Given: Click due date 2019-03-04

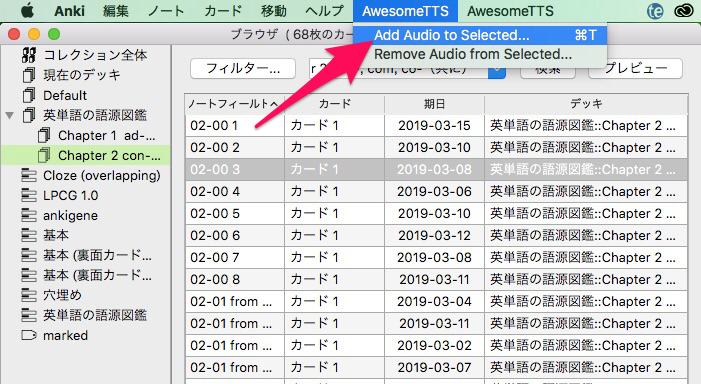Looking at the screenshot, I should pos(434,302).
